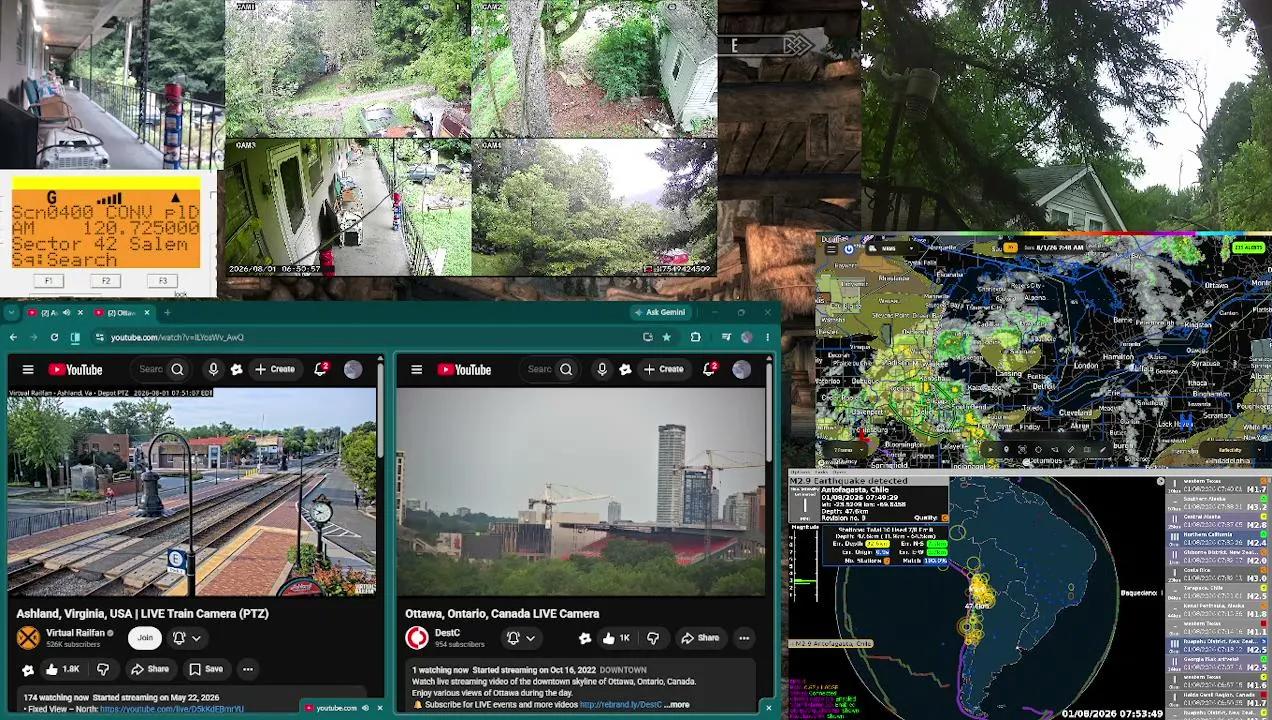Image resolution: width=1272 pixels, height=720 pixels.
Task: Click Create in Ashland YouTube pane
Action: (275, 370)
